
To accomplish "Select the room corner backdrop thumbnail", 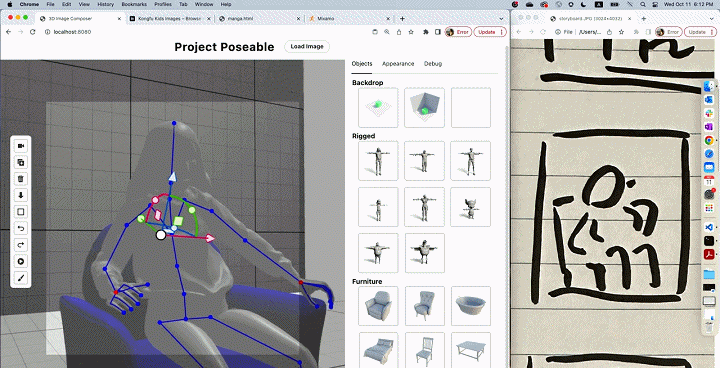I will [424, 108].
